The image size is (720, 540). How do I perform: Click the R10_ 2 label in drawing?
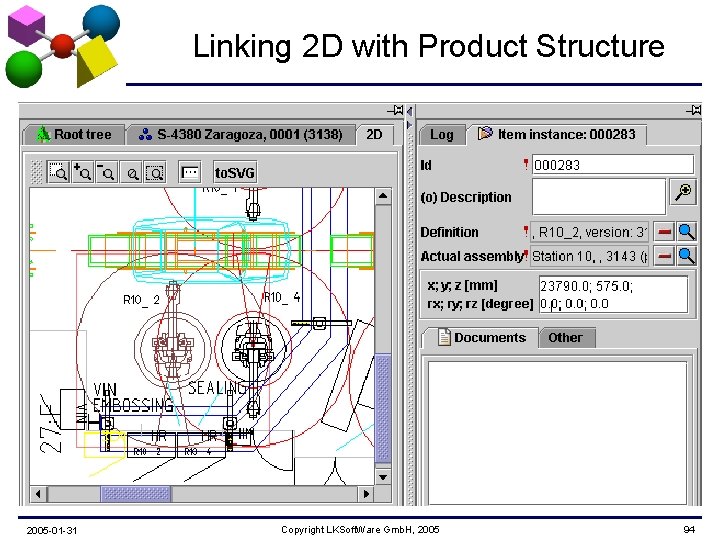pos(141,300)
